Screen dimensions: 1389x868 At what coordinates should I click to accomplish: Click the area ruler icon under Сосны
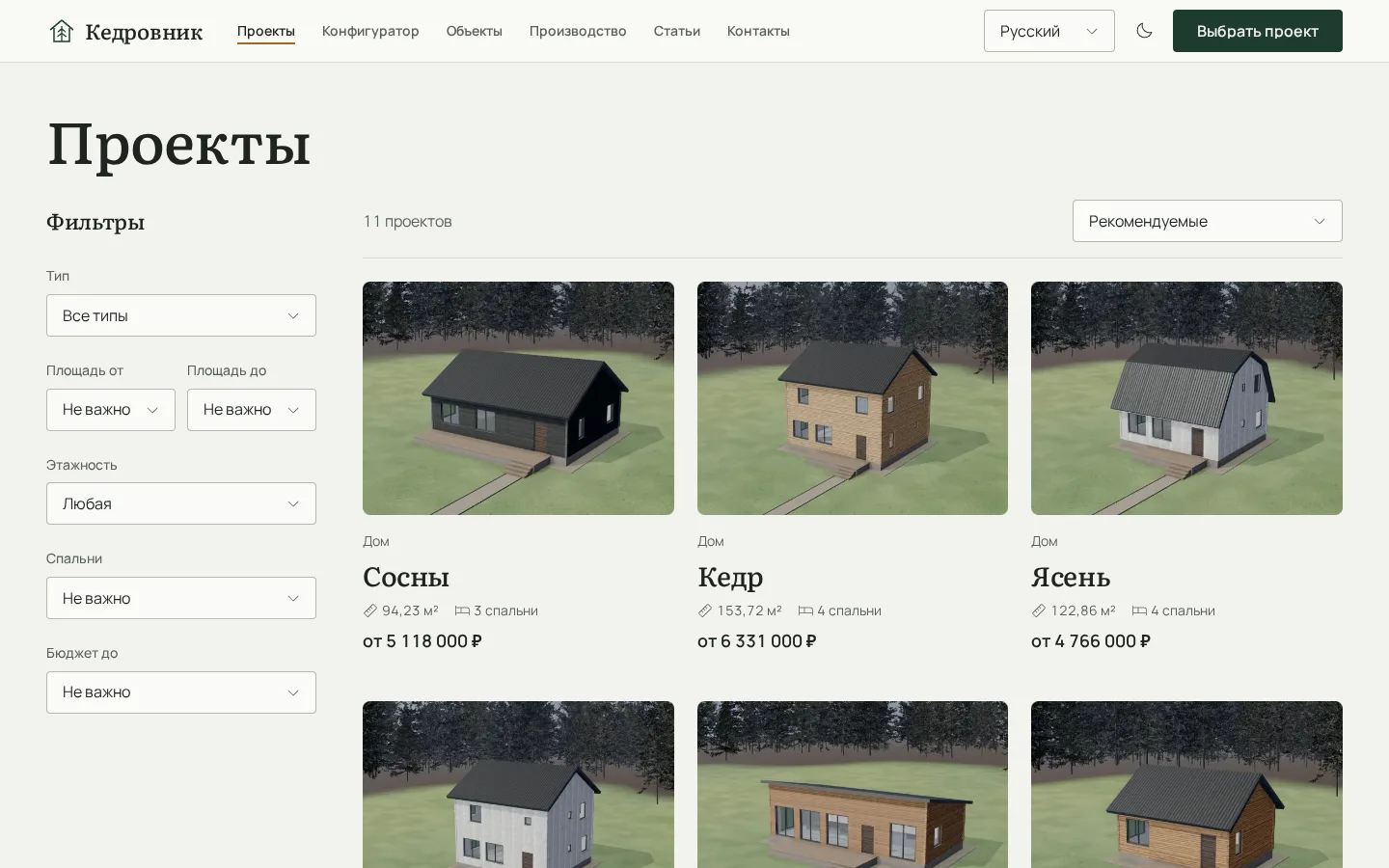tap(370, 610)
